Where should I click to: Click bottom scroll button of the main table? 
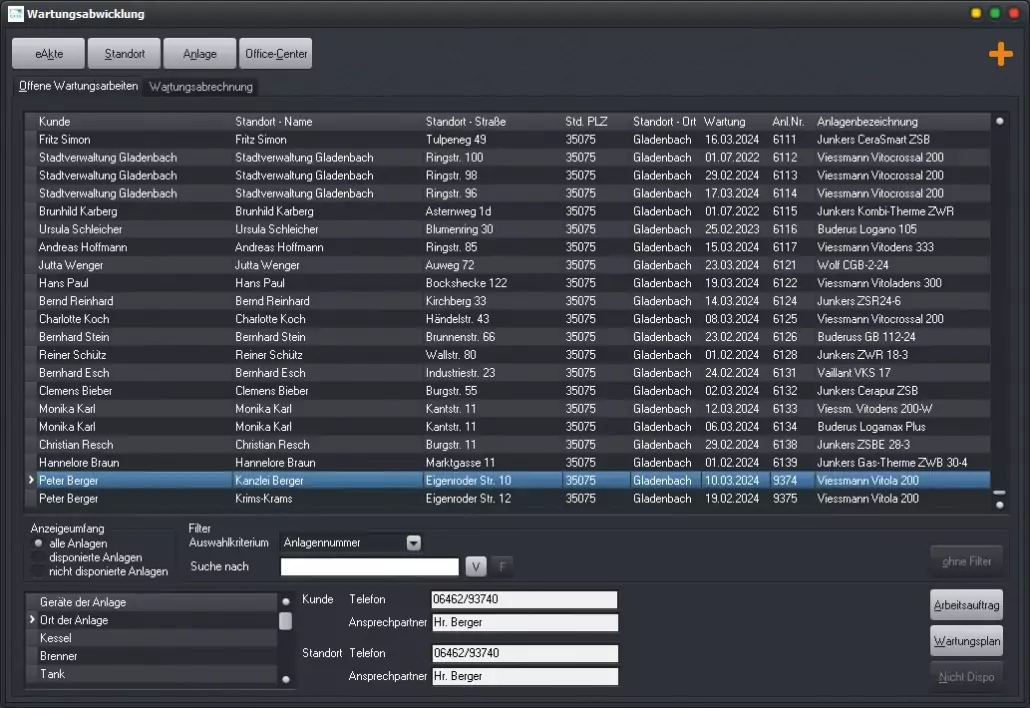[999, 505]
